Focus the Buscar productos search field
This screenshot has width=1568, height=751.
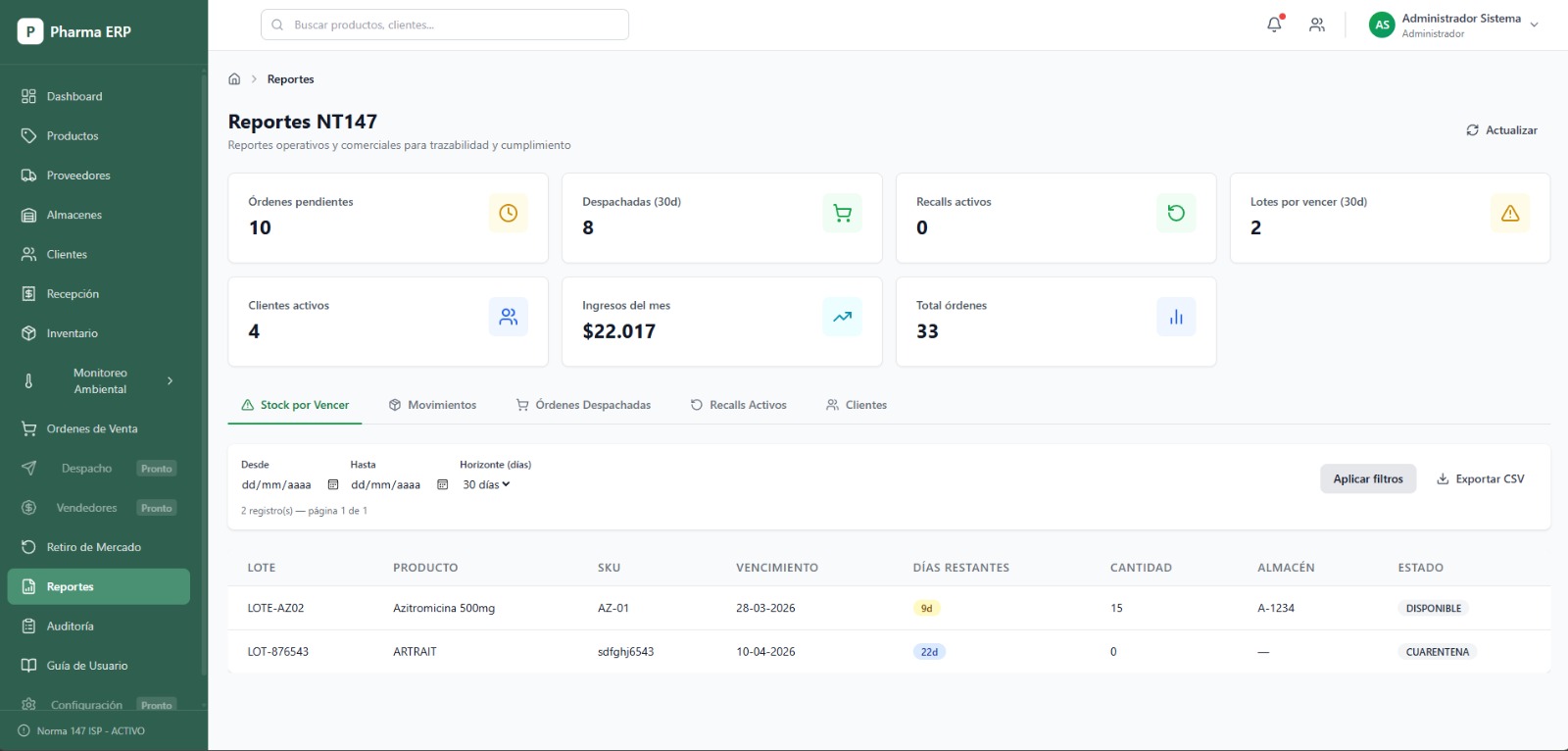[x=445, y=25]
